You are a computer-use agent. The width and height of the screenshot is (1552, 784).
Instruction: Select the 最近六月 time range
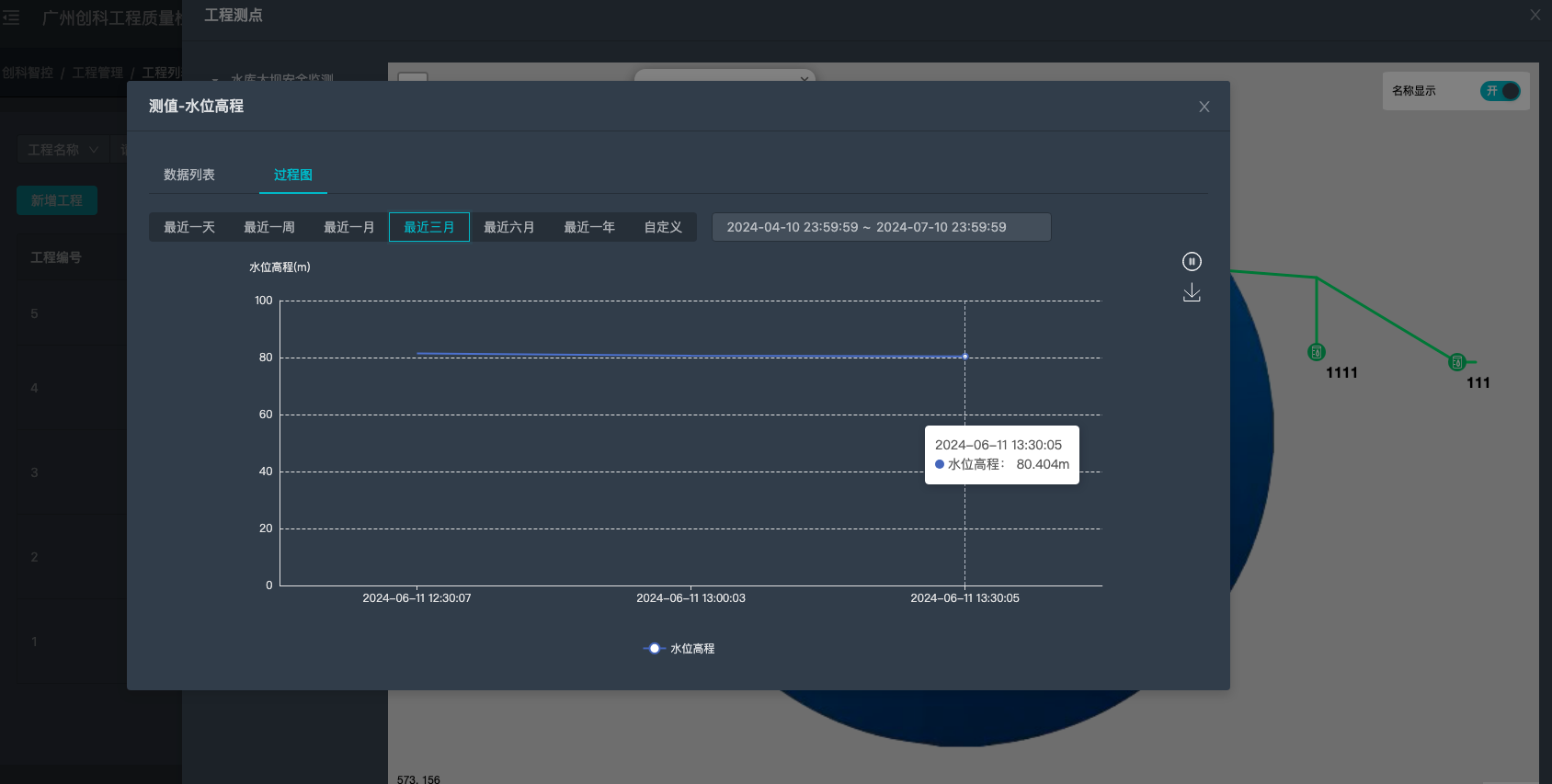(509, 227)
